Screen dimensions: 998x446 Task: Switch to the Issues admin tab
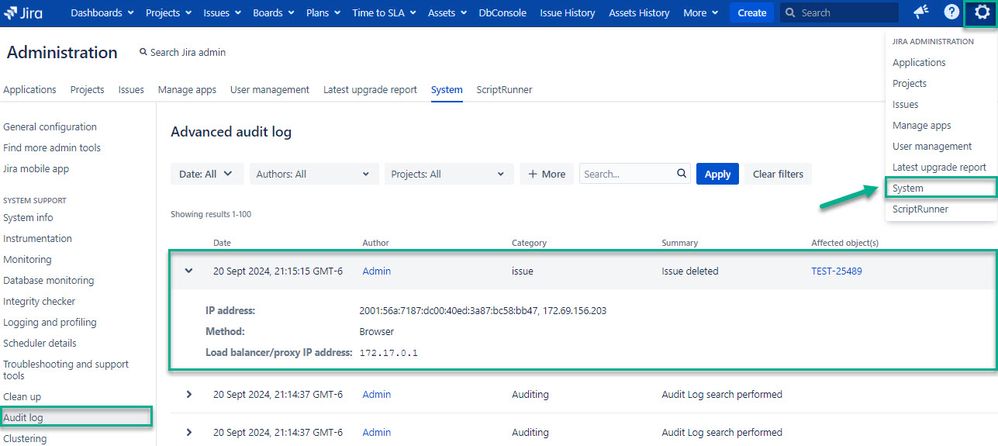pyautogui.click(x=131, y=90)
